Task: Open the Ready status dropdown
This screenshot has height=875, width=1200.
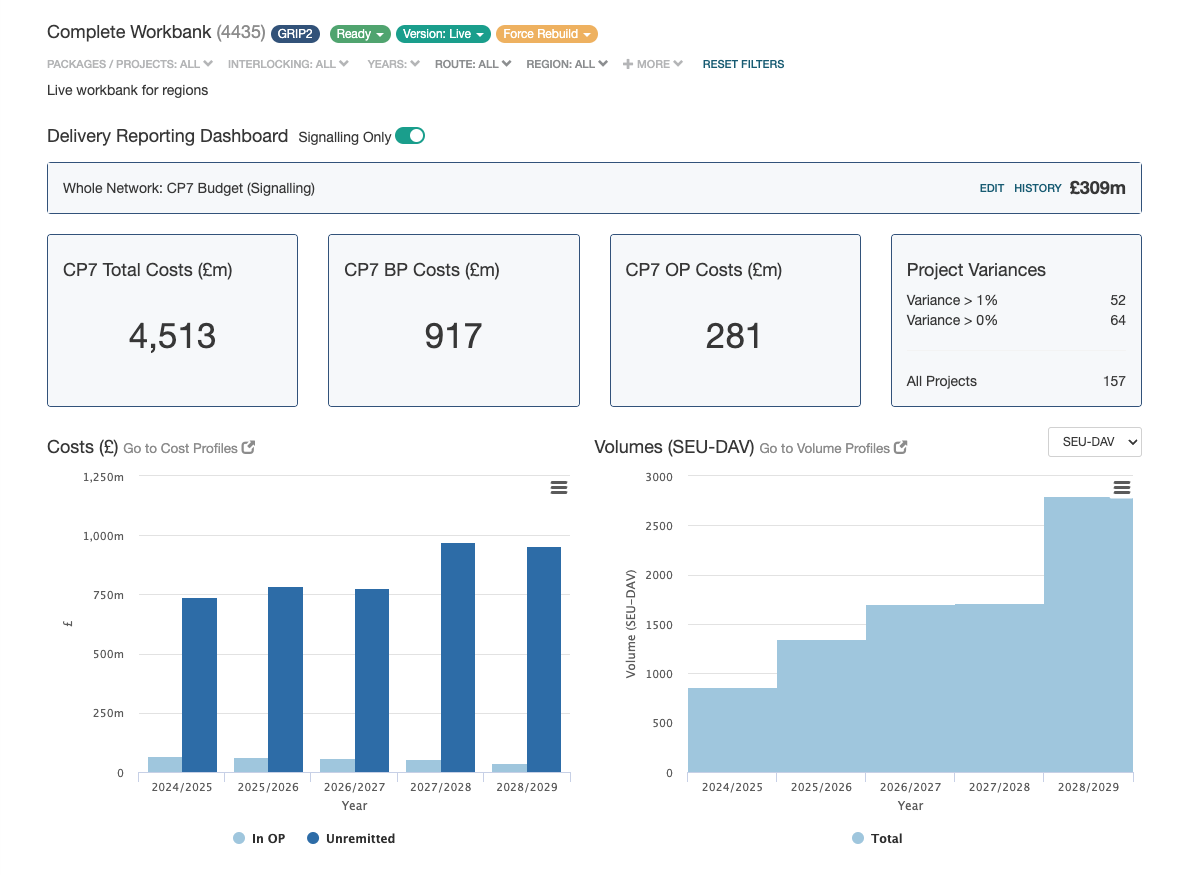Action: tap(360, 34)
